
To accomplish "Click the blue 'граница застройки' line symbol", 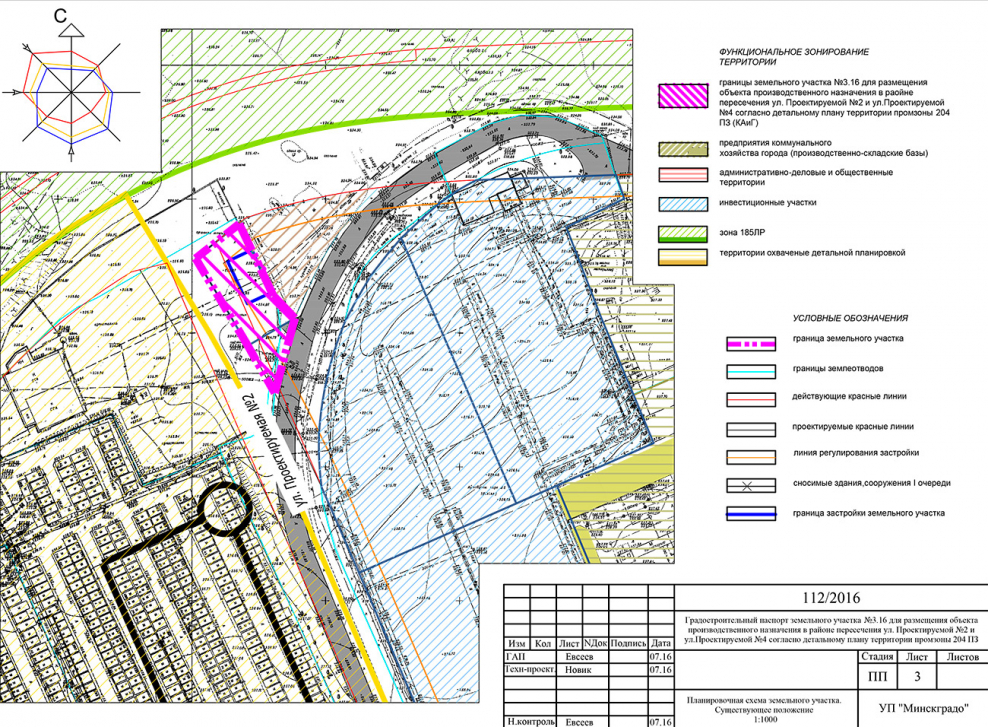I will [x=750, y=514].
